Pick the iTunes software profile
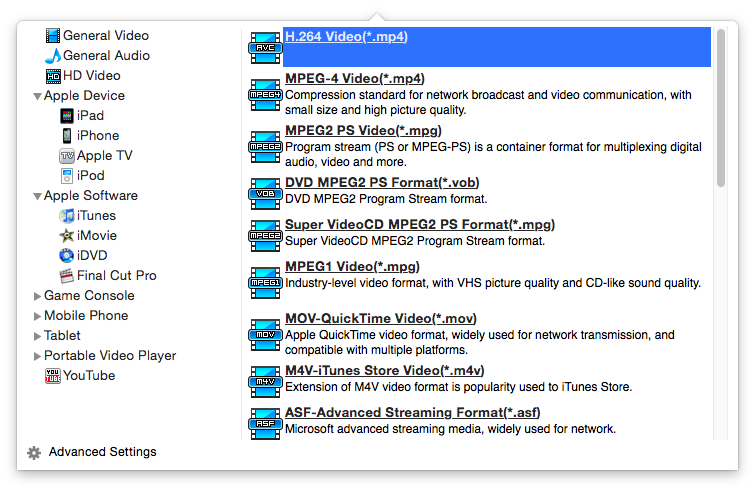 (96, 216)
